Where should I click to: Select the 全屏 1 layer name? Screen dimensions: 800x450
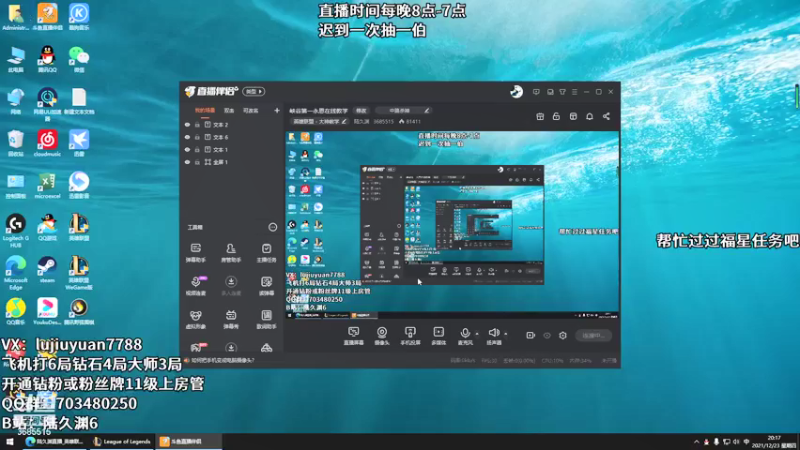pos(220,162)
